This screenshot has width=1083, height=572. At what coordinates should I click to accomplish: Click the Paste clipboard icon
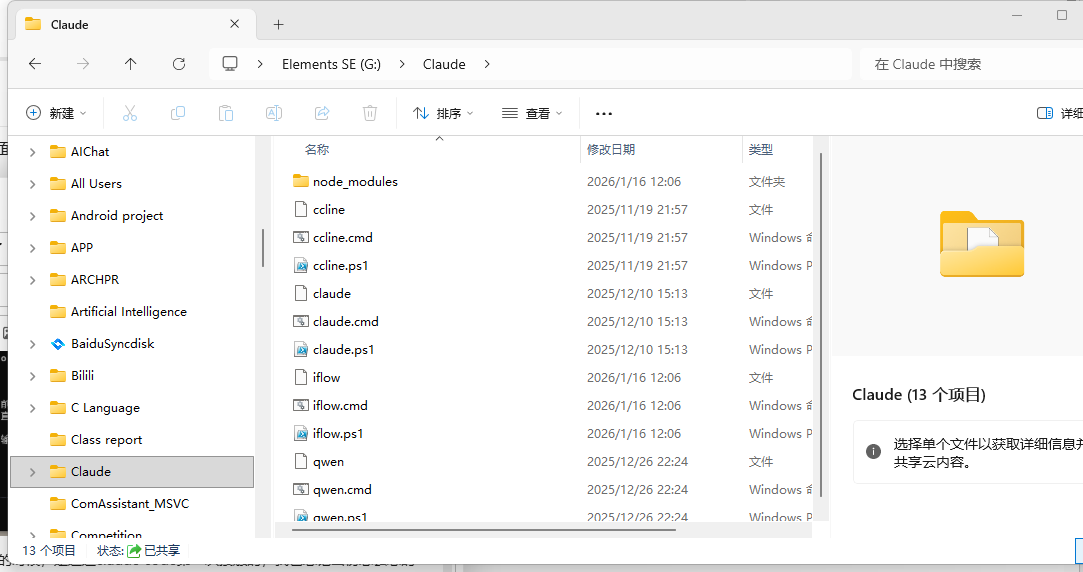226,113
